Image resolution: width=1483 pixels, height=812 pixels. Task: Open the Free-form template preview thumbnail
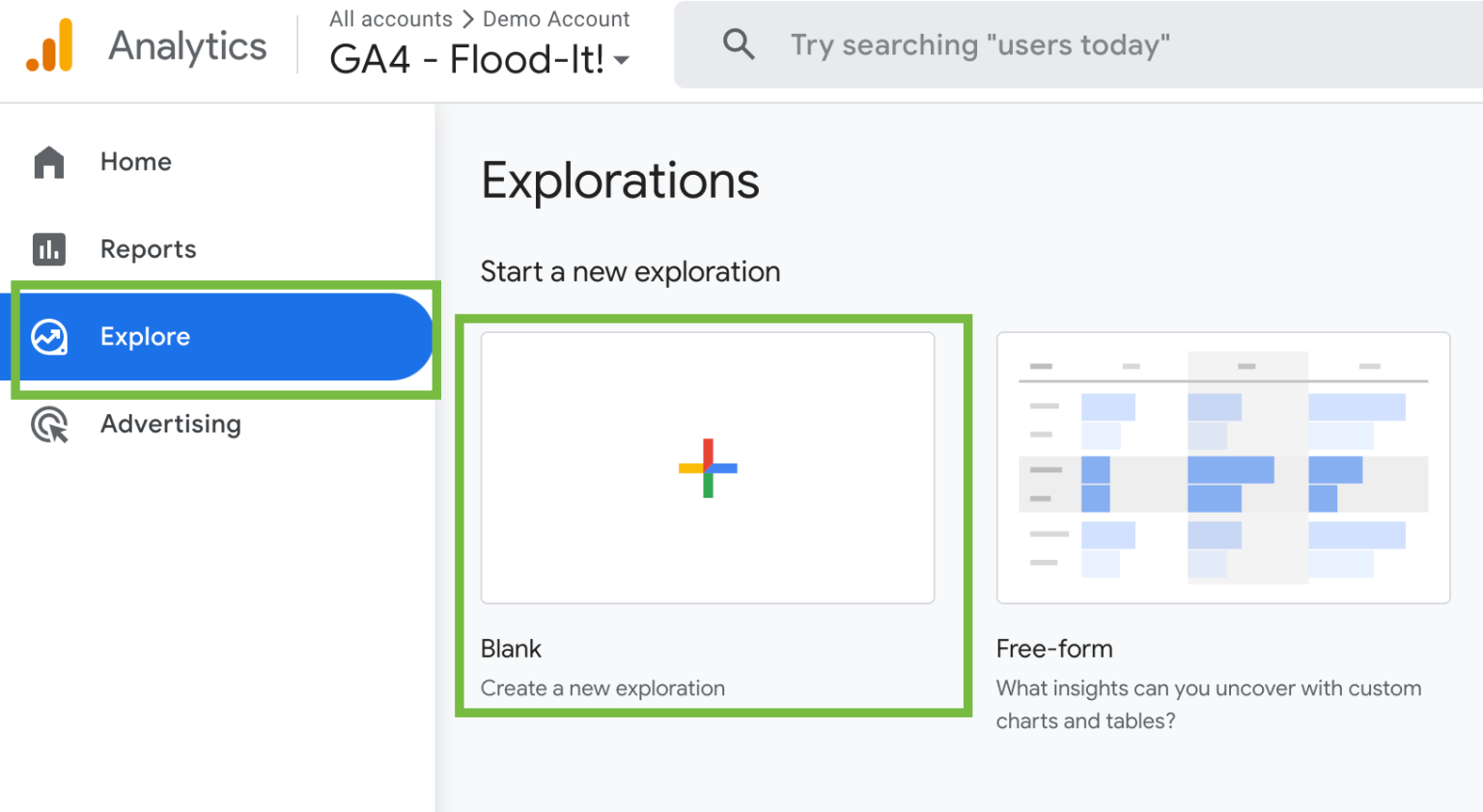click(1223, 468)
